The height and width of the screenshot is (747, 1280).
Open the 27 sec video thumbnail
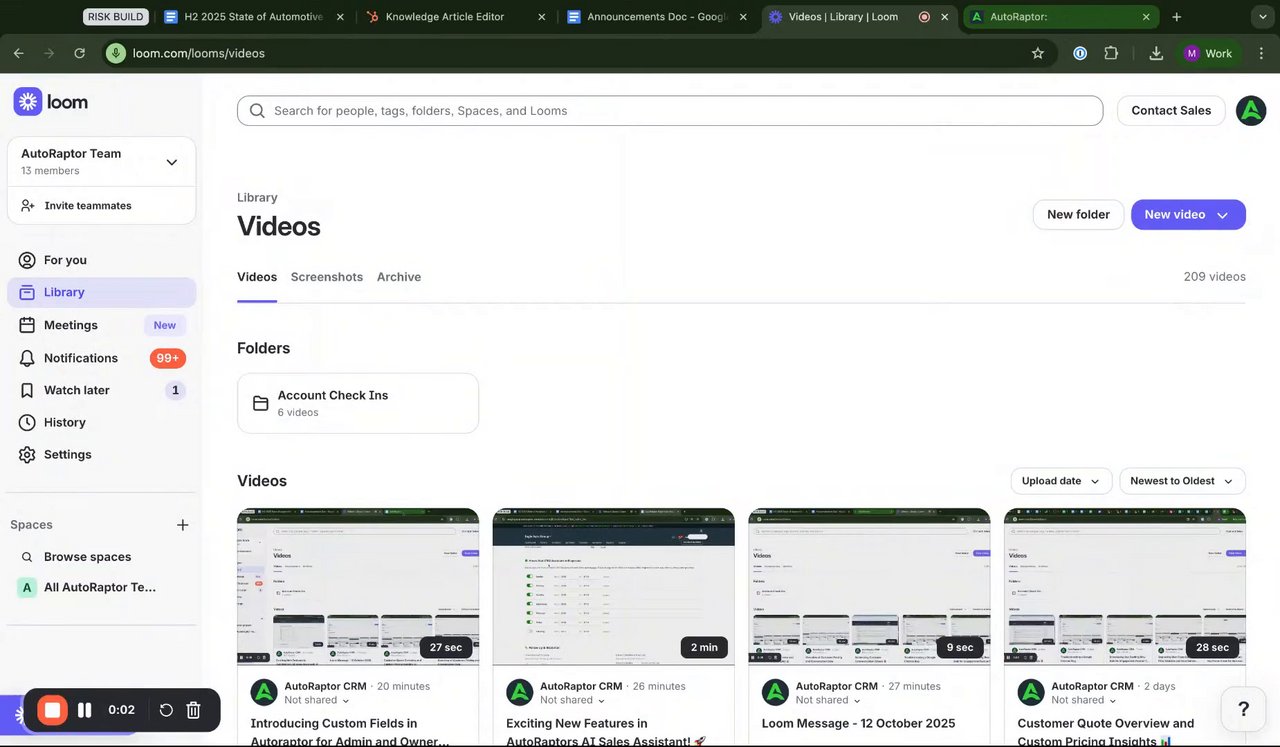[358, 586]
